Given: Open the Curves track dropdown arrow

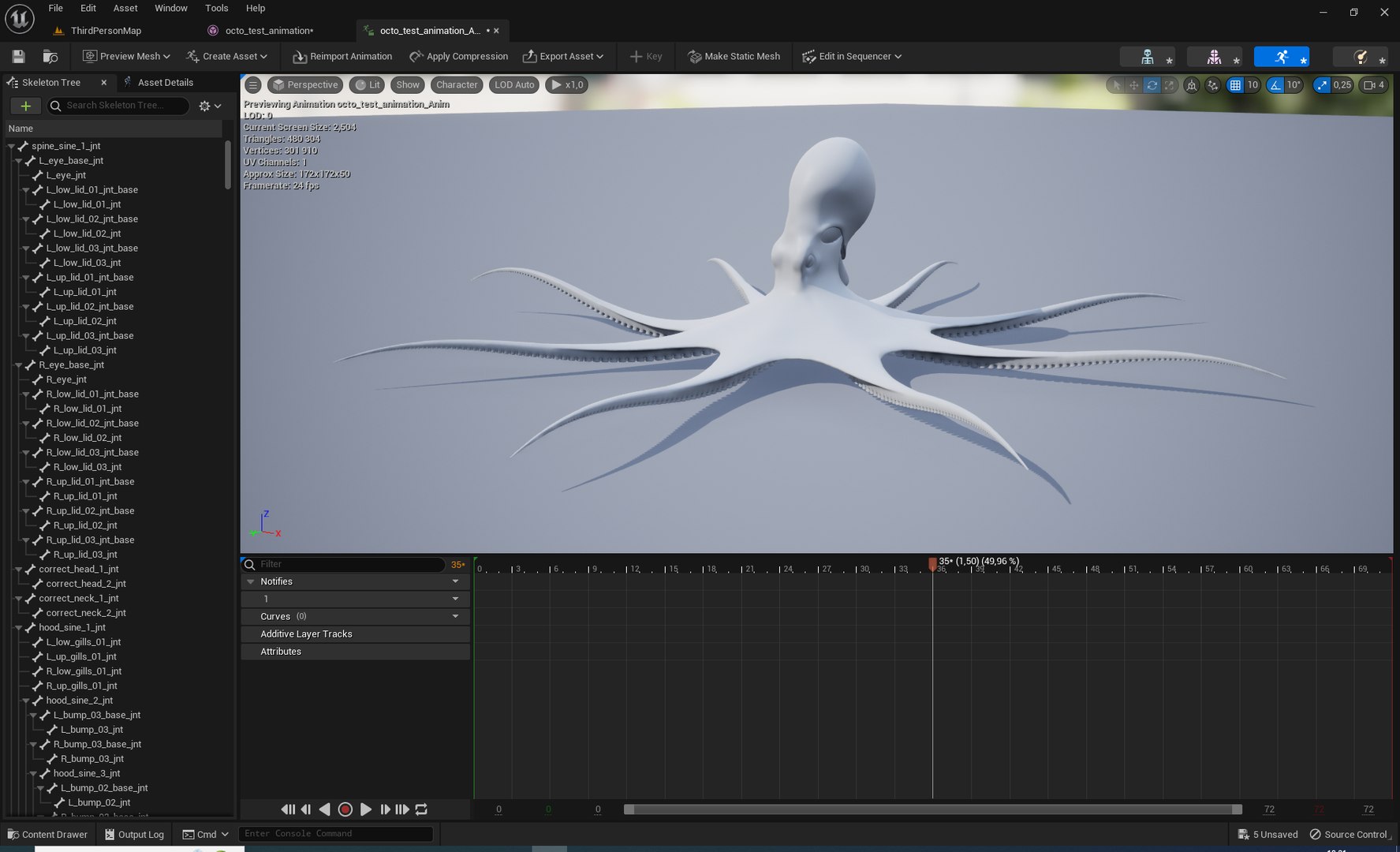Looking at the screenshot, I should [x=455, y=616].
